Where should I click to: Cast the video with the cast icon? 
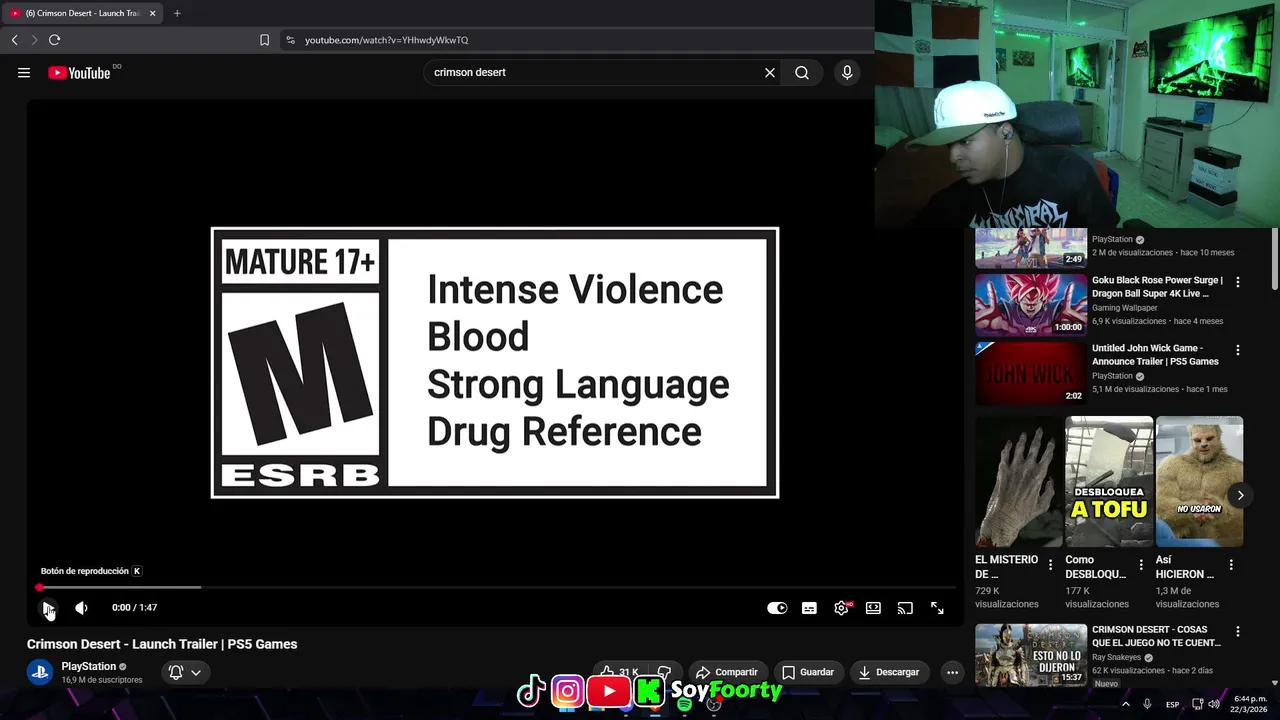click(x=905, y=608)
